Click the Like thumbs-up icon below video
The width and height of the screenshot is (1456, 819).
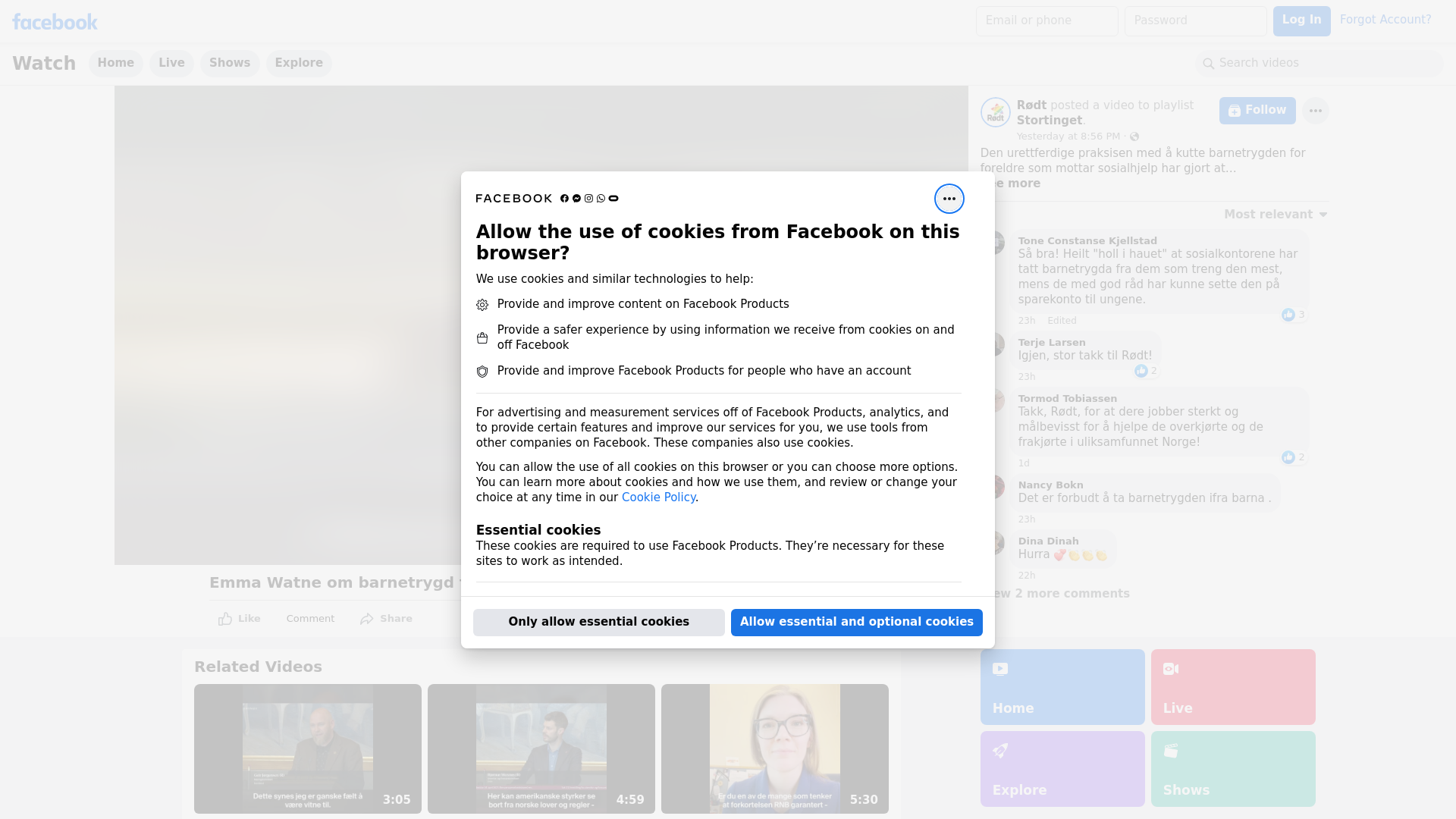(225, 619)
